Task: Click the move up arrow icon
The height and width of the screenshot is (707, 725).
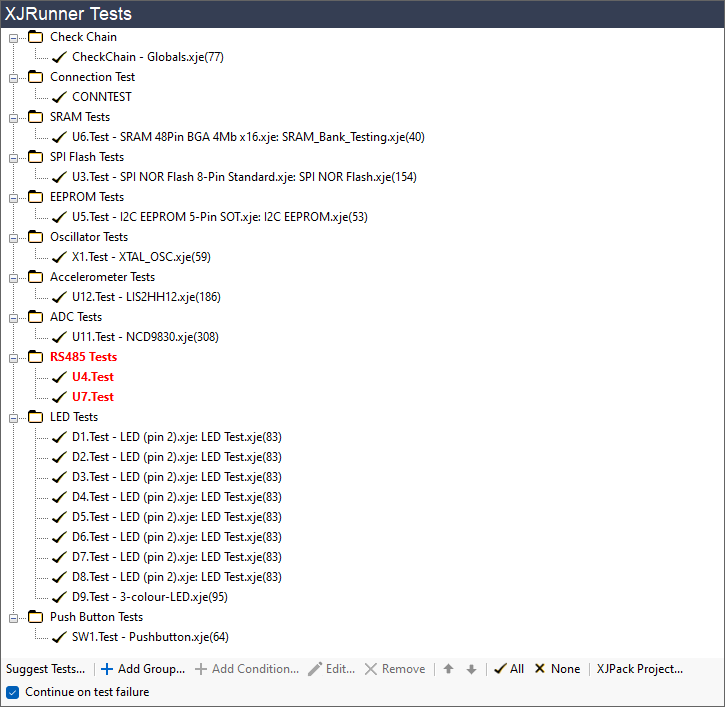Action: (x=448, y=669)
